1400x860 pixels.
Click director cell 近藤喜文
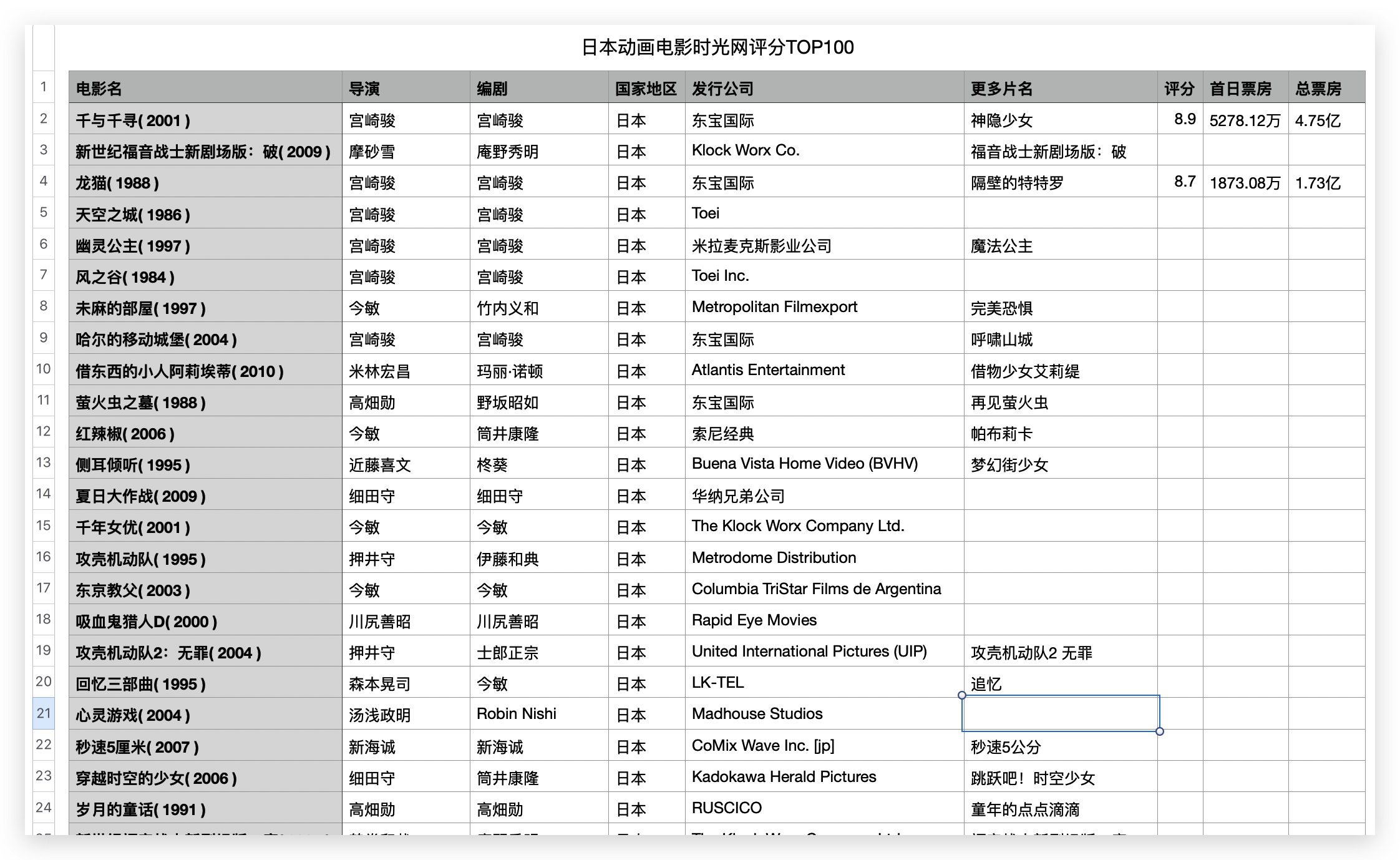tap(406, 464)
